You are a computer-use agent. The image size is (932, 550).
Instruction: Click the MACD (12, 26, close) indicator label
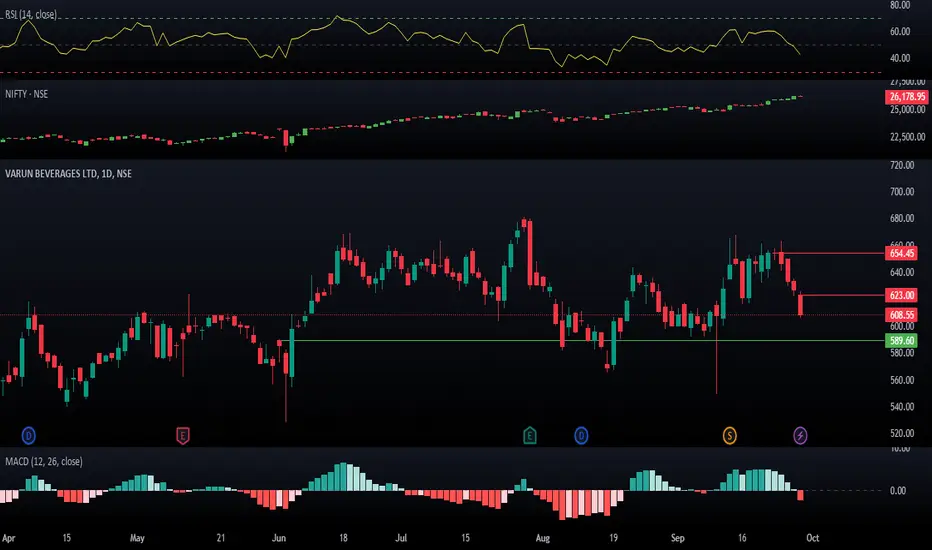point(43,461)
